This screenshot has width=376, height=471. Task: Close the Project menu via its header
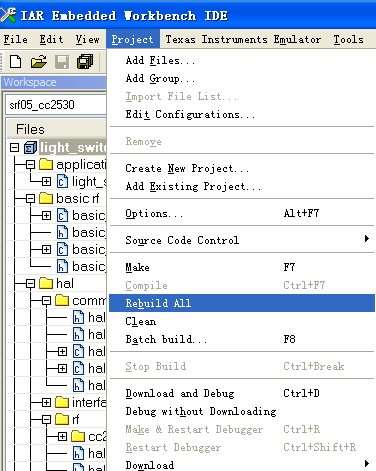[133, 39]
